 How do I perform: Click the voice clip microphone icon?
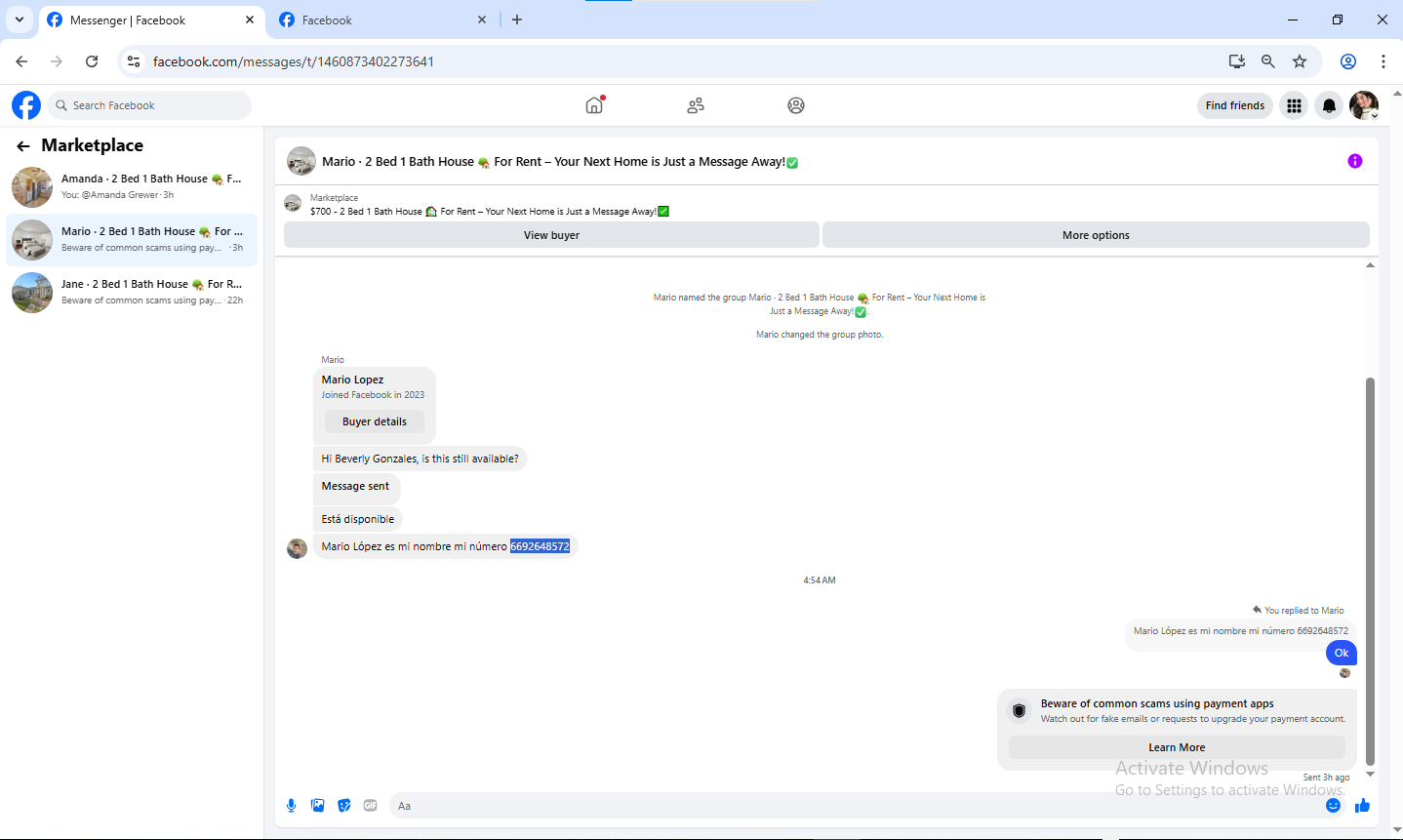click(291, 806)
